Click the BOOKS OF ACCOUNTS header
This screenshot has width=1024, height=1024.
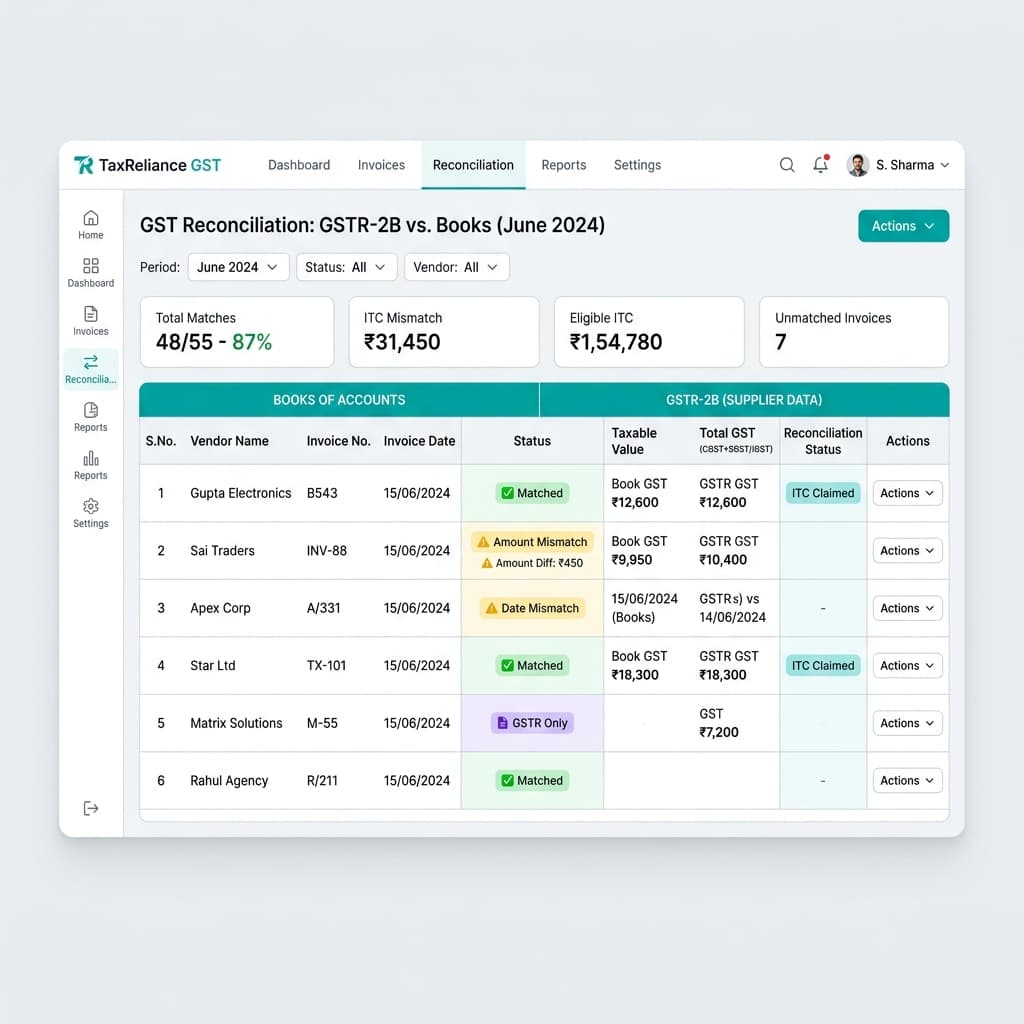pyautogui.click(x=339, y=400)
